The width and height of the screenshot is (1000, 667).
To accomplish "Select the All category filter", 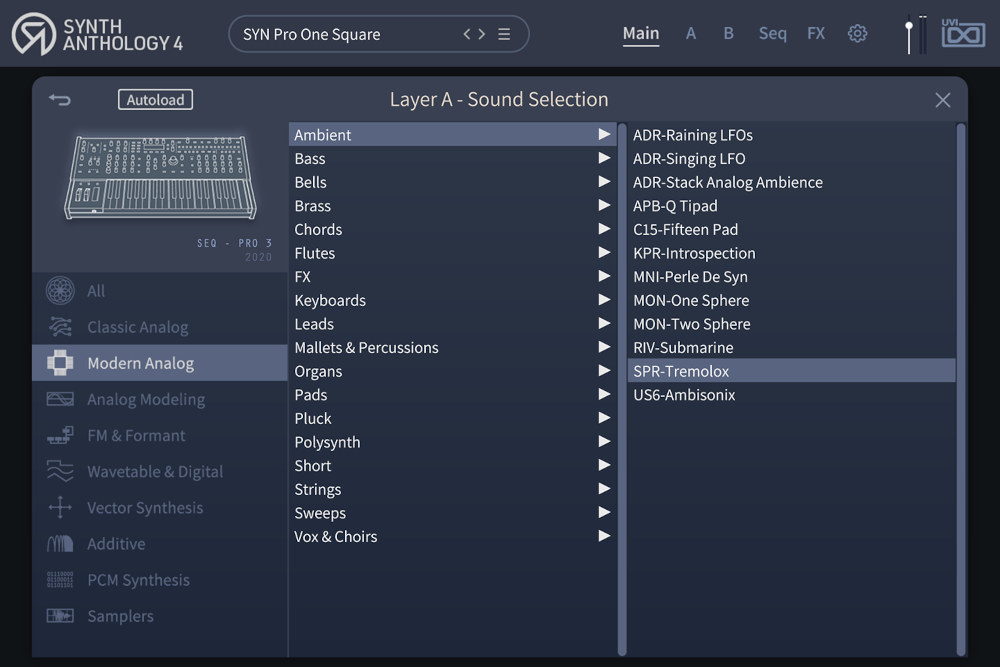I will point(62,290).
